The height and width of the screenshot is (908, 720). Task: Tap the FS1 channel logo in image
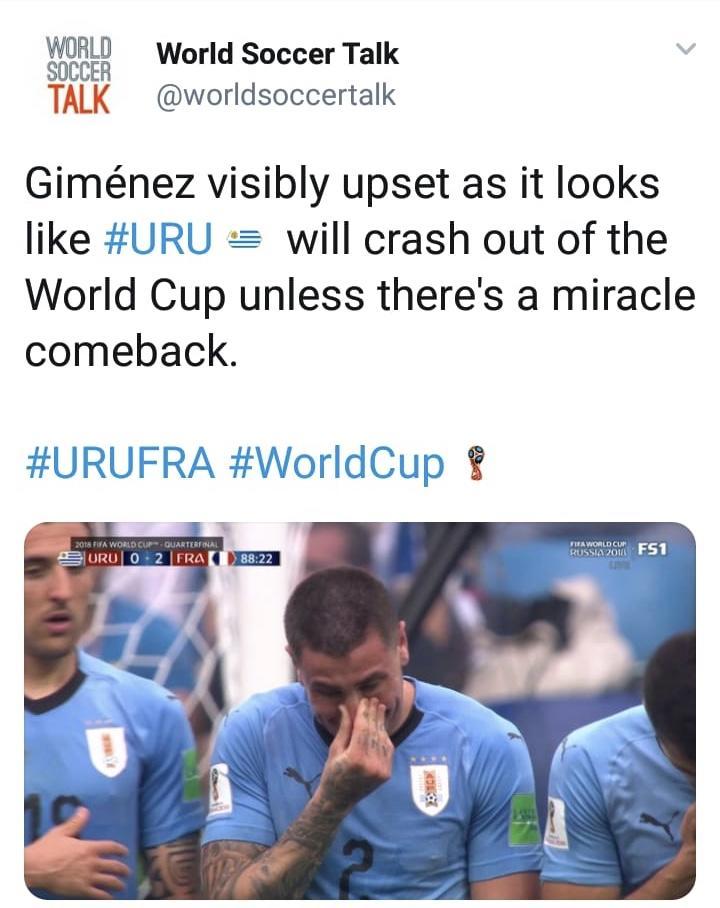pyautogui.click(x=652, y=548)
